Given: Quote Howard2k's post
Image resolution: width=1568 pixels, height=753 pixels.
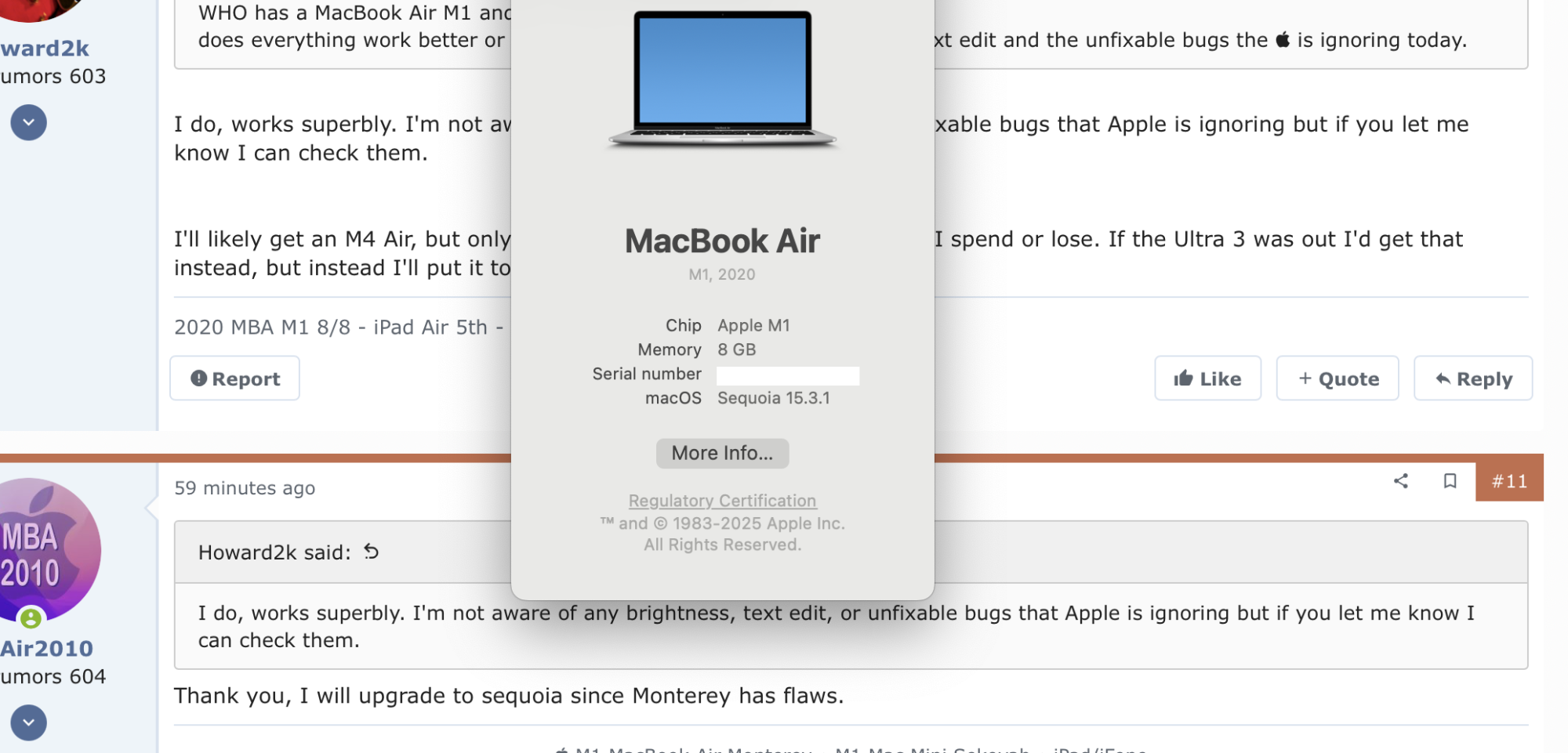Looking at the screenshot, I should tap(1338, 378).
